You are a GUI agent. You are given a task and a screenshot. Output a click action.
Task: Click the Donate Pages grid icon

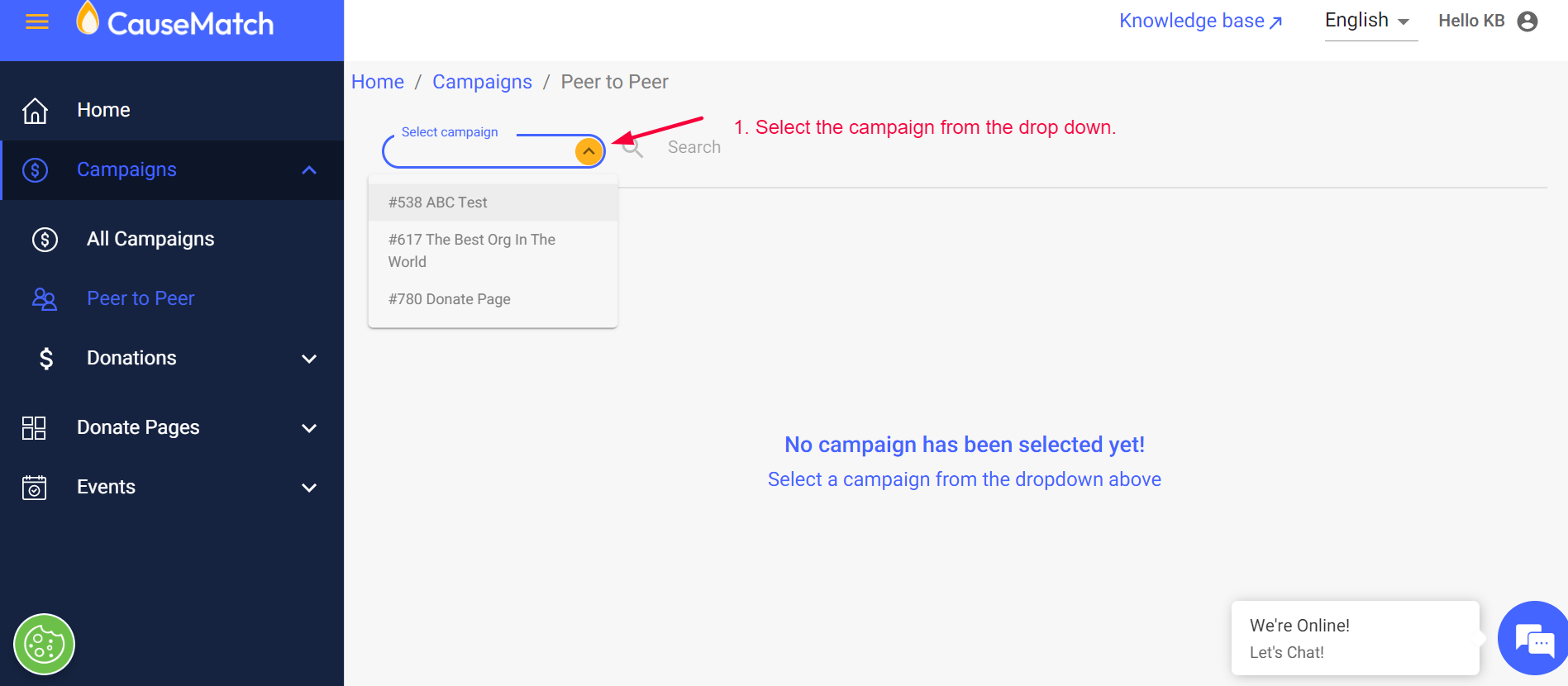coord(34,427)
